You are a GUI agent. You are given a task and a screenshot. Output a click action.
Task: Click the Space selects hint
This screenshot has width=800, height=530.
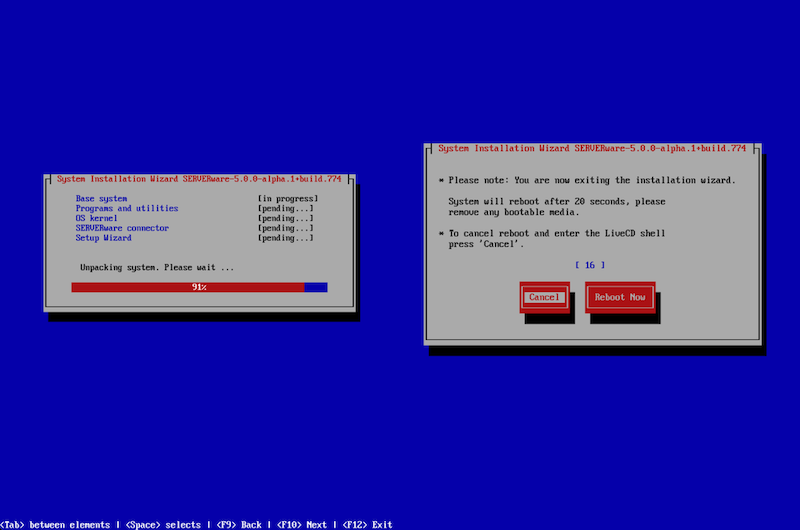pos(162,524)
